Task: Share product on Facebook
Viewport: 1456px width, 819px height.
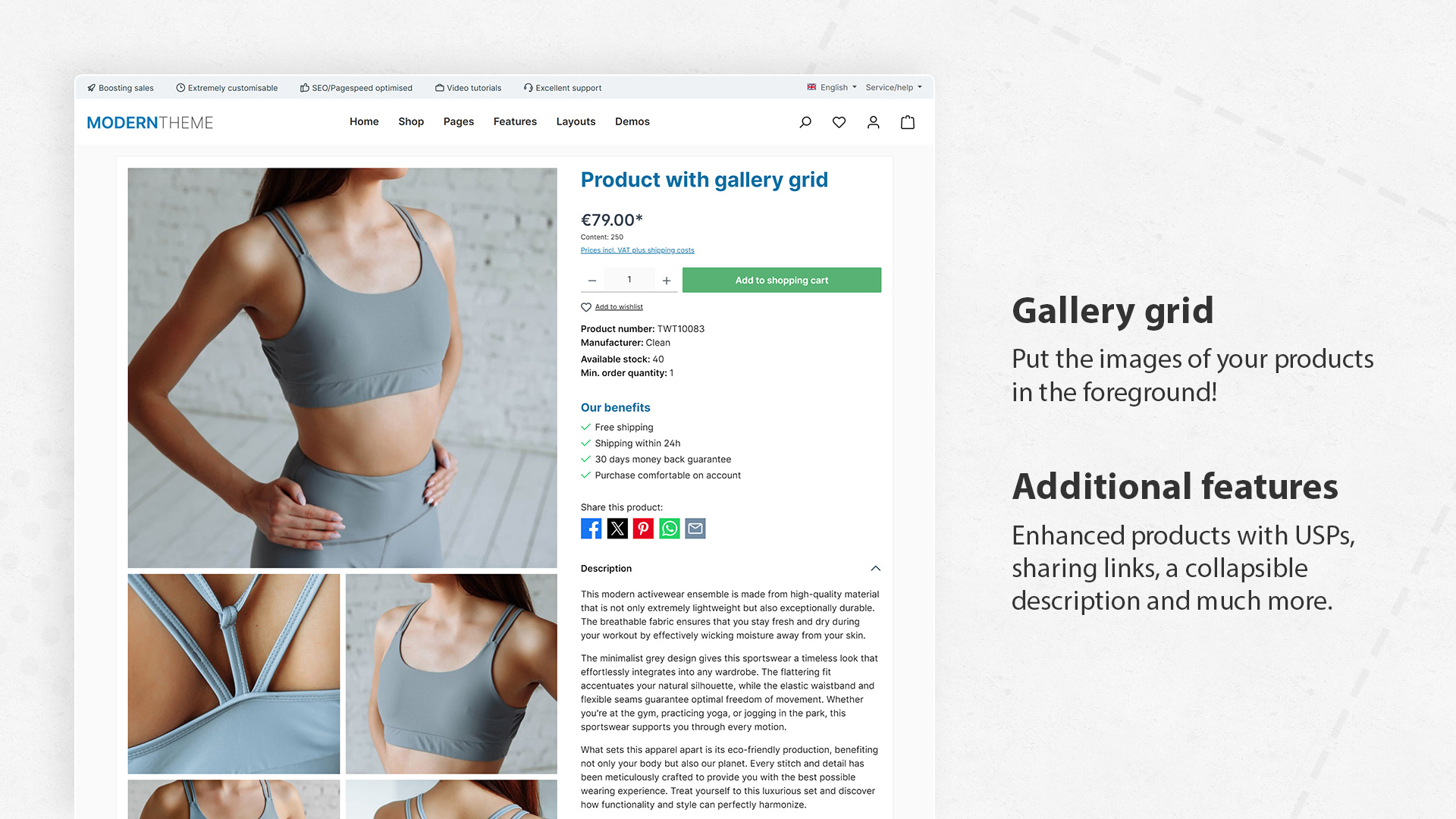Action: (591, 529)
